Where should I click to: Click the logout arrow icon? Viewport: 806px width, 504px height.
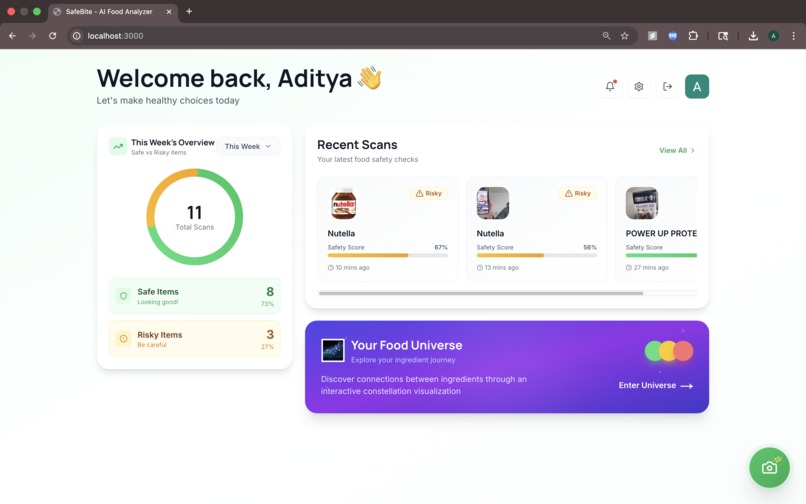(x=667, y=86)
